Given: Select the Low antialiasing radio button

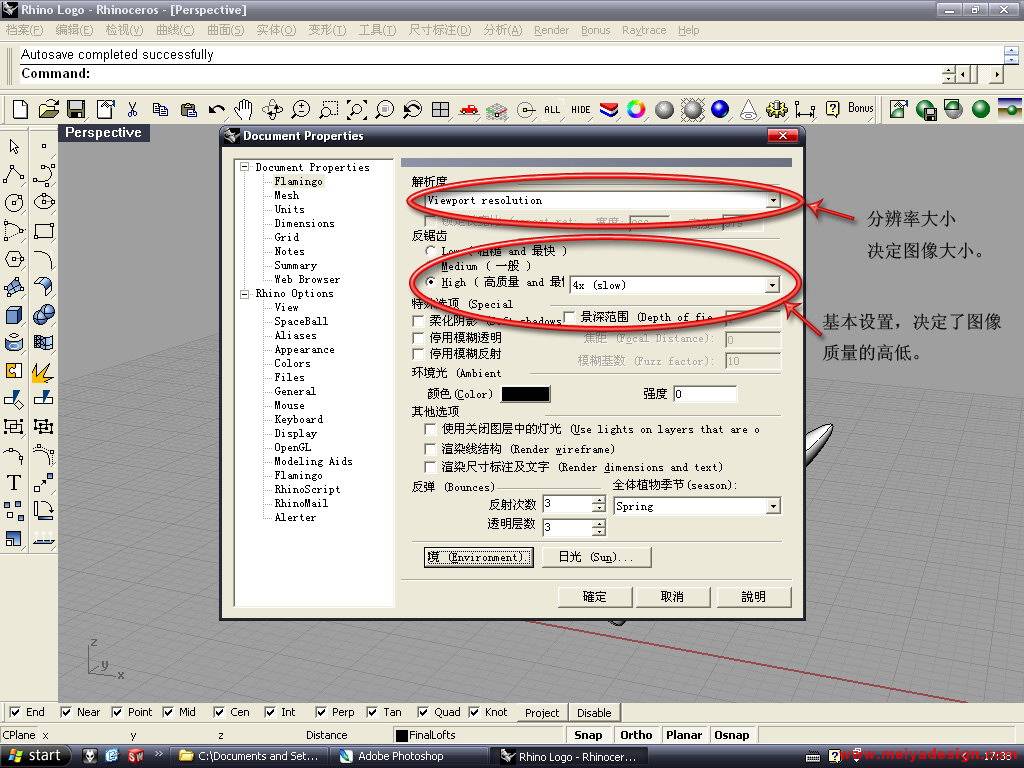Looking at the screenshot, I should coord(430,250).
